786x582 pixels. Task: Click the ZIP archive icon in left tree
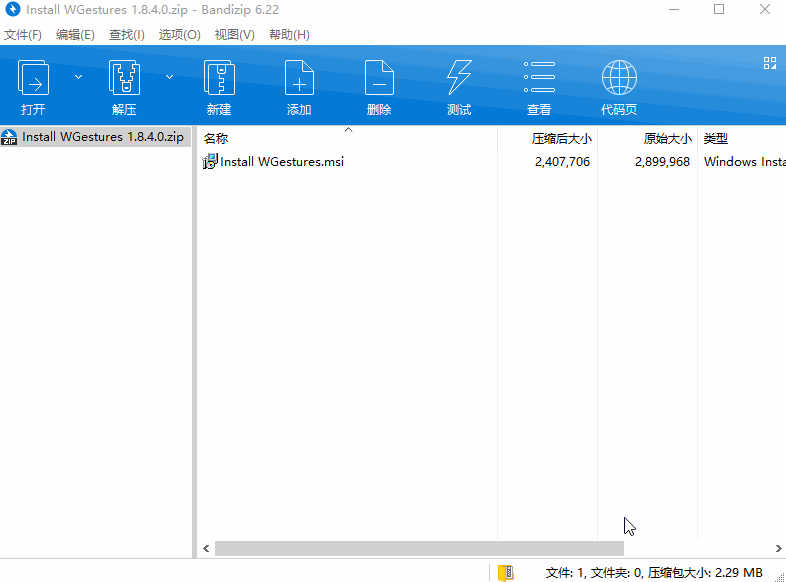(x=9, y=137)
